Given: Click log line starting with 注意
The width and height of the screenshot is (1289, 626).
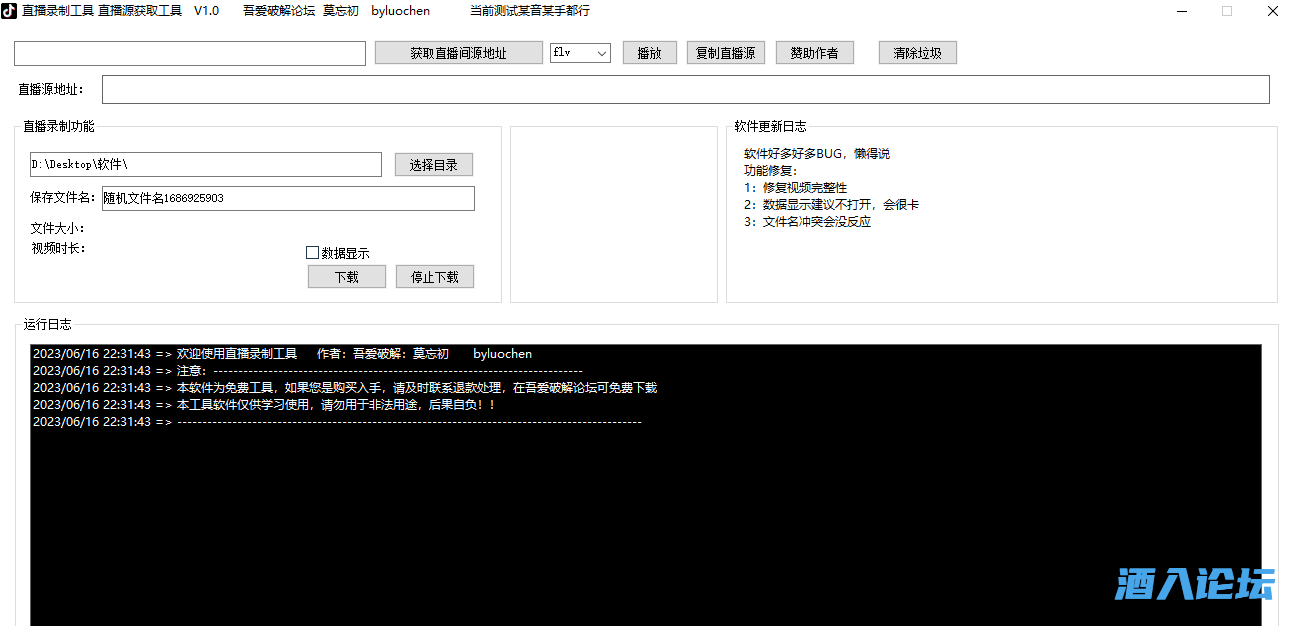Looking at the screenshot, I should click(307, 371).
